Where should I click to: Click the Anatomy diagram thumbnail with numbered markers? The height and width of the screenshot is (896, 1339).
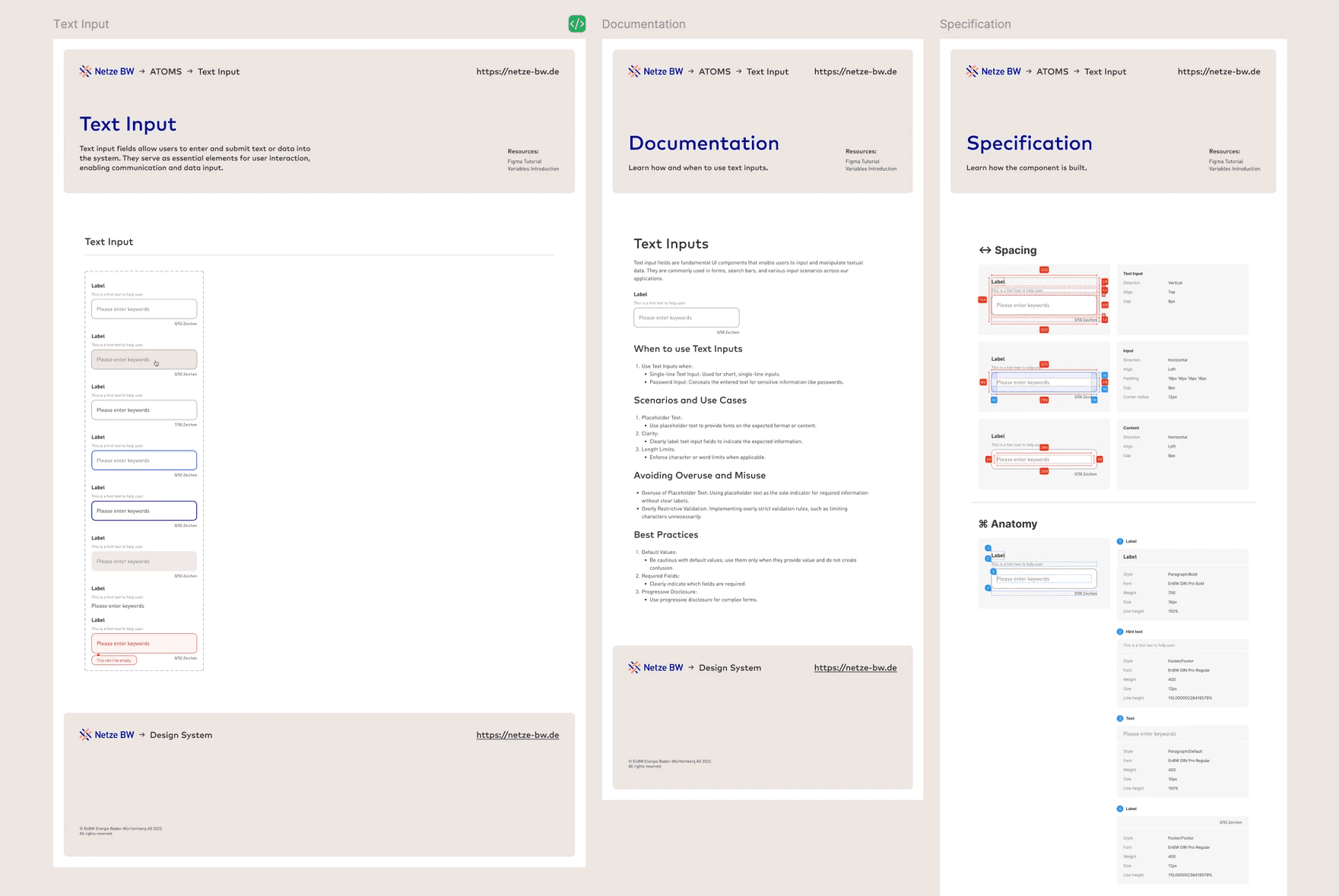pyautogui.click(x=1044, y=573)
